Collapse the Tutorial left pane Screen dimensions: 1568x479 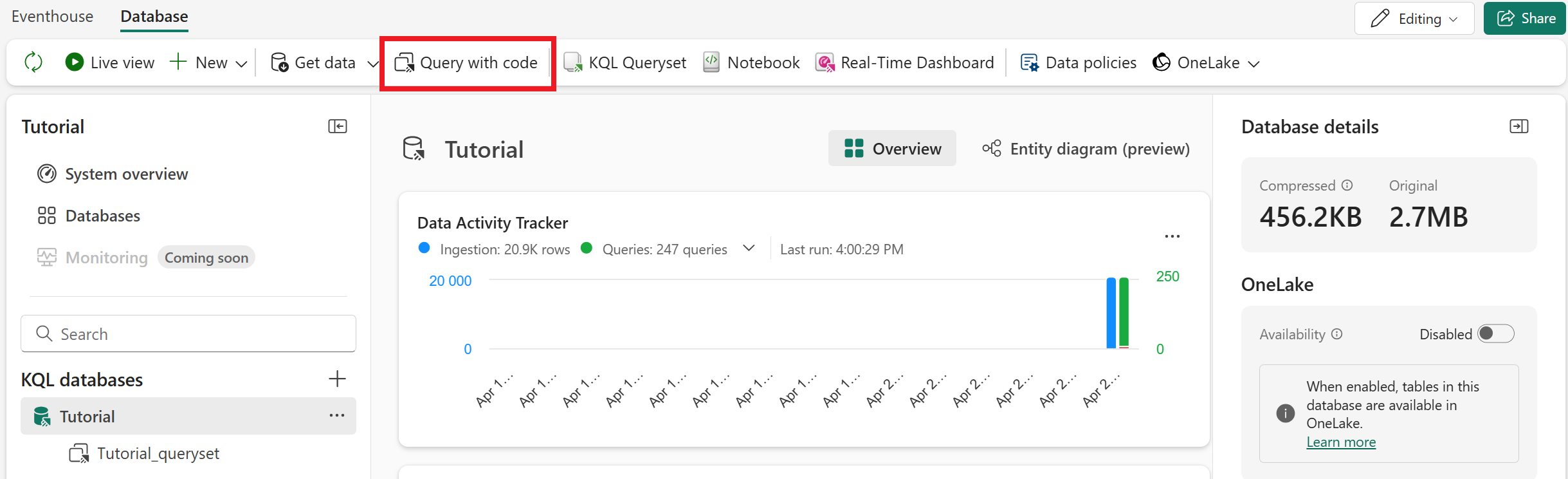(338, 126)
